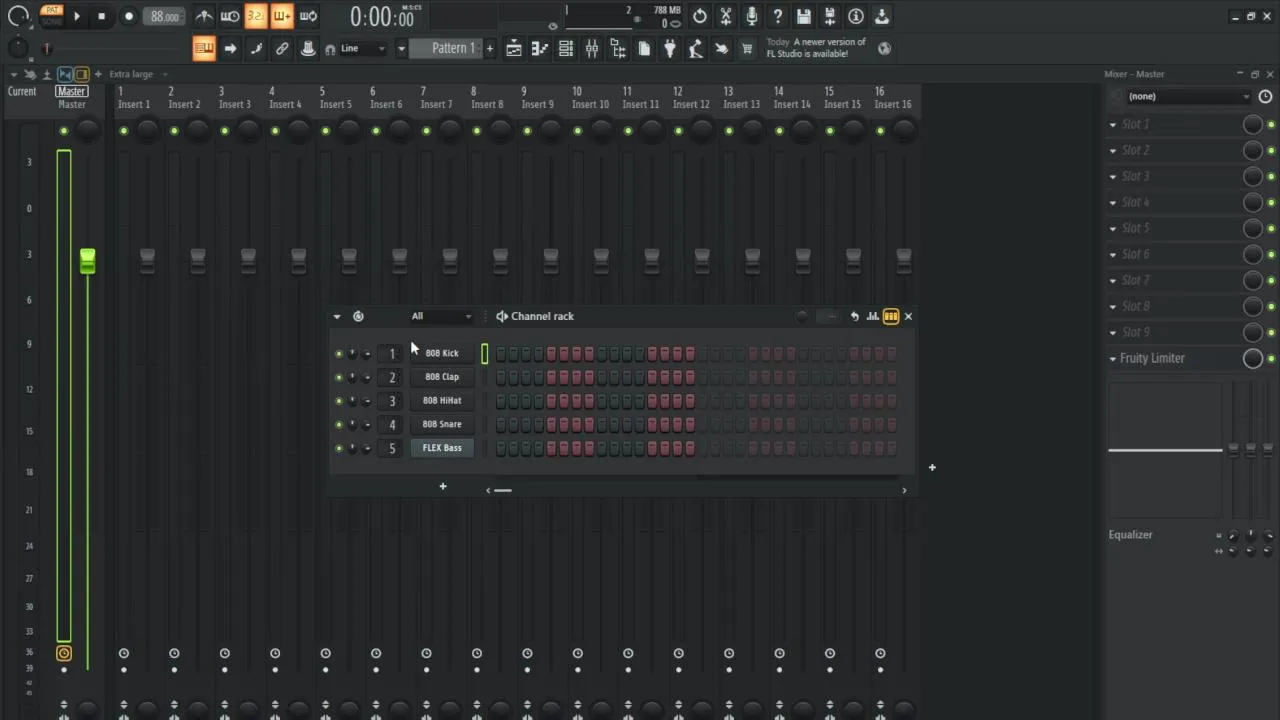
Task: Select the FLEX Bass channel button
Action: [x=442, y=448]
